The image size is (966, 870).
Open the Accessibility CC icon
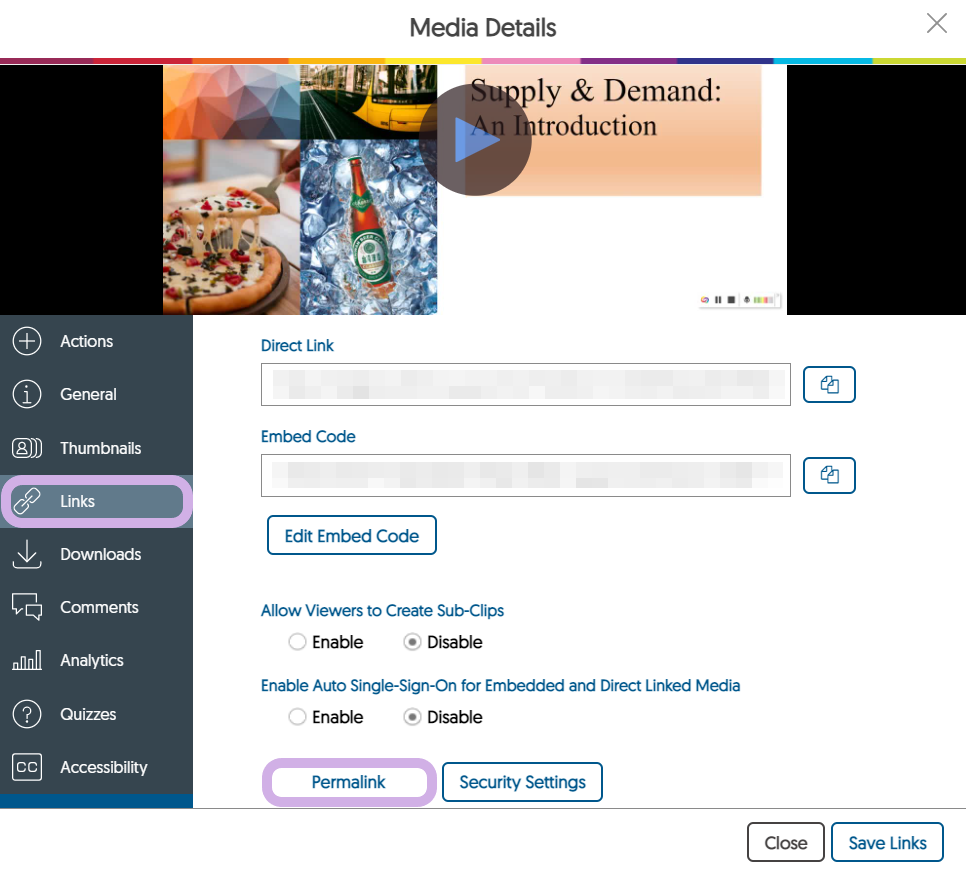27,767
